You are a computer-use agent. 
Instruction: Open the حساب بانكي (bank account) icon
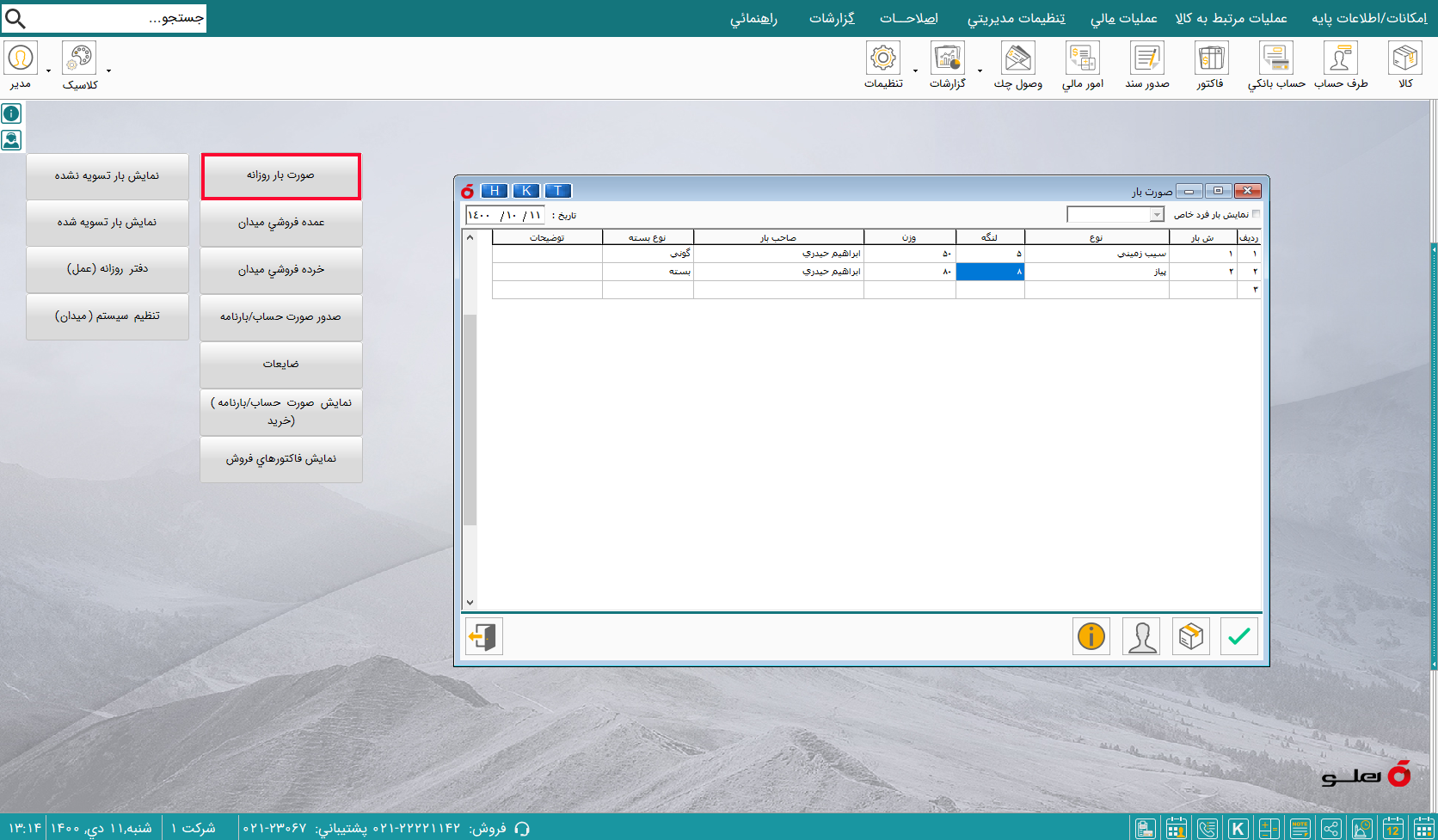point(1276,64)
